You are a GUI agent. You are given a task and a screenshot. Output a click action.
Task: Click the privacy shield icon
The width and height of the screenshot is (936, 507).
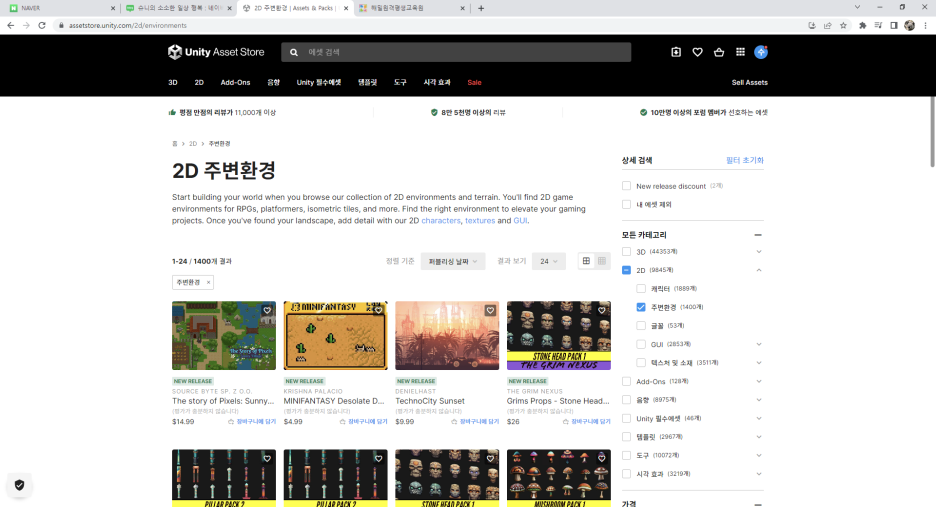pyautogui.click(x=19, y=485)
